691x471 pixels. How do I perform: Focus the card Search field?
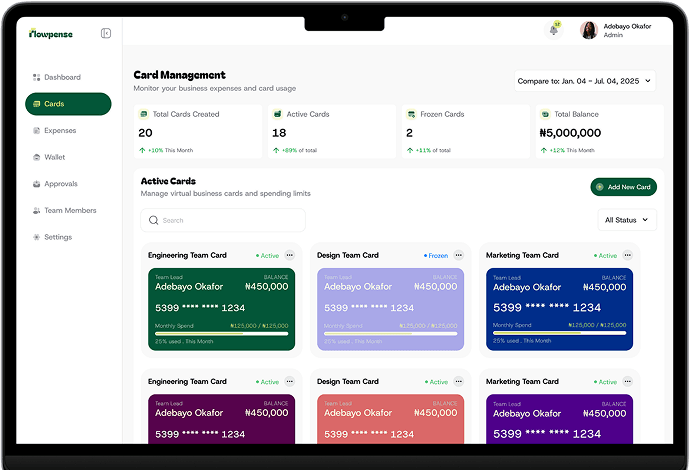(223, 220)
